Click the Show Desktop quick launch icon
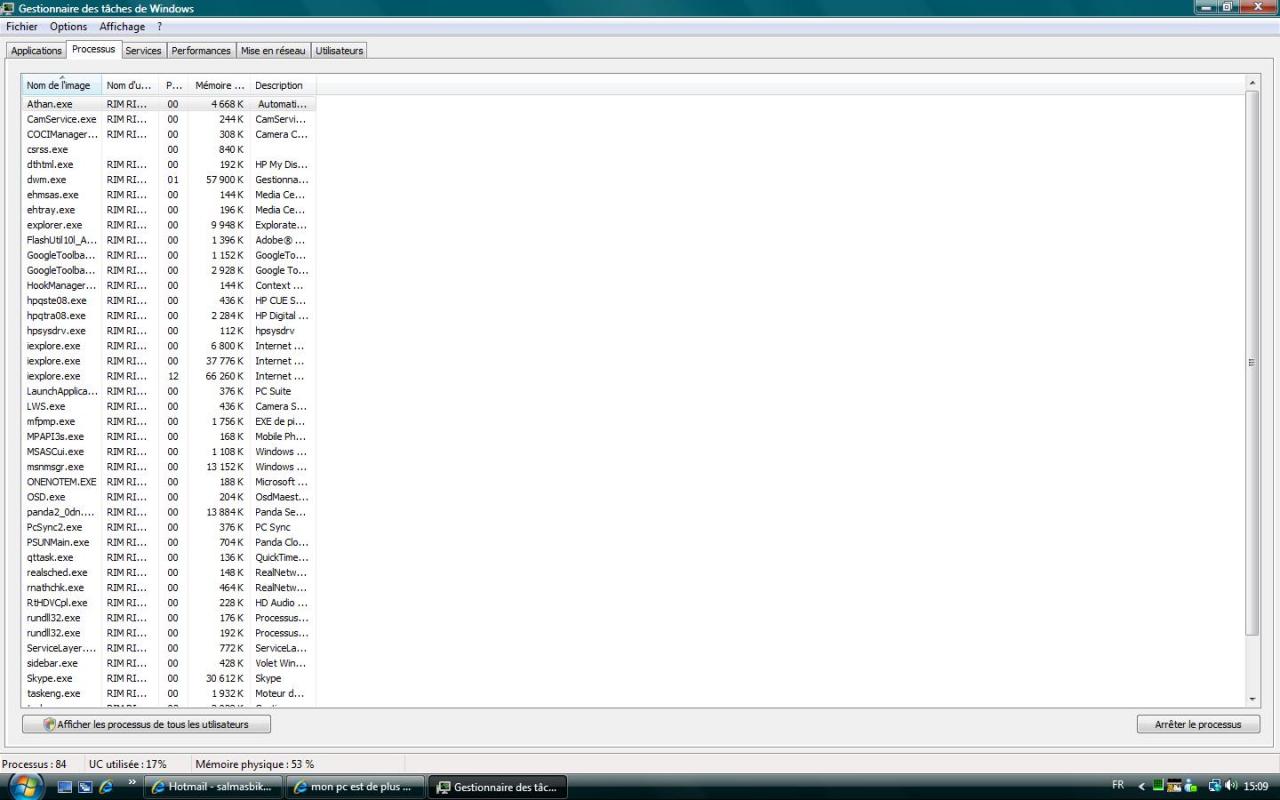Viewport: 1280px width, 800px height. pos(65,787)
